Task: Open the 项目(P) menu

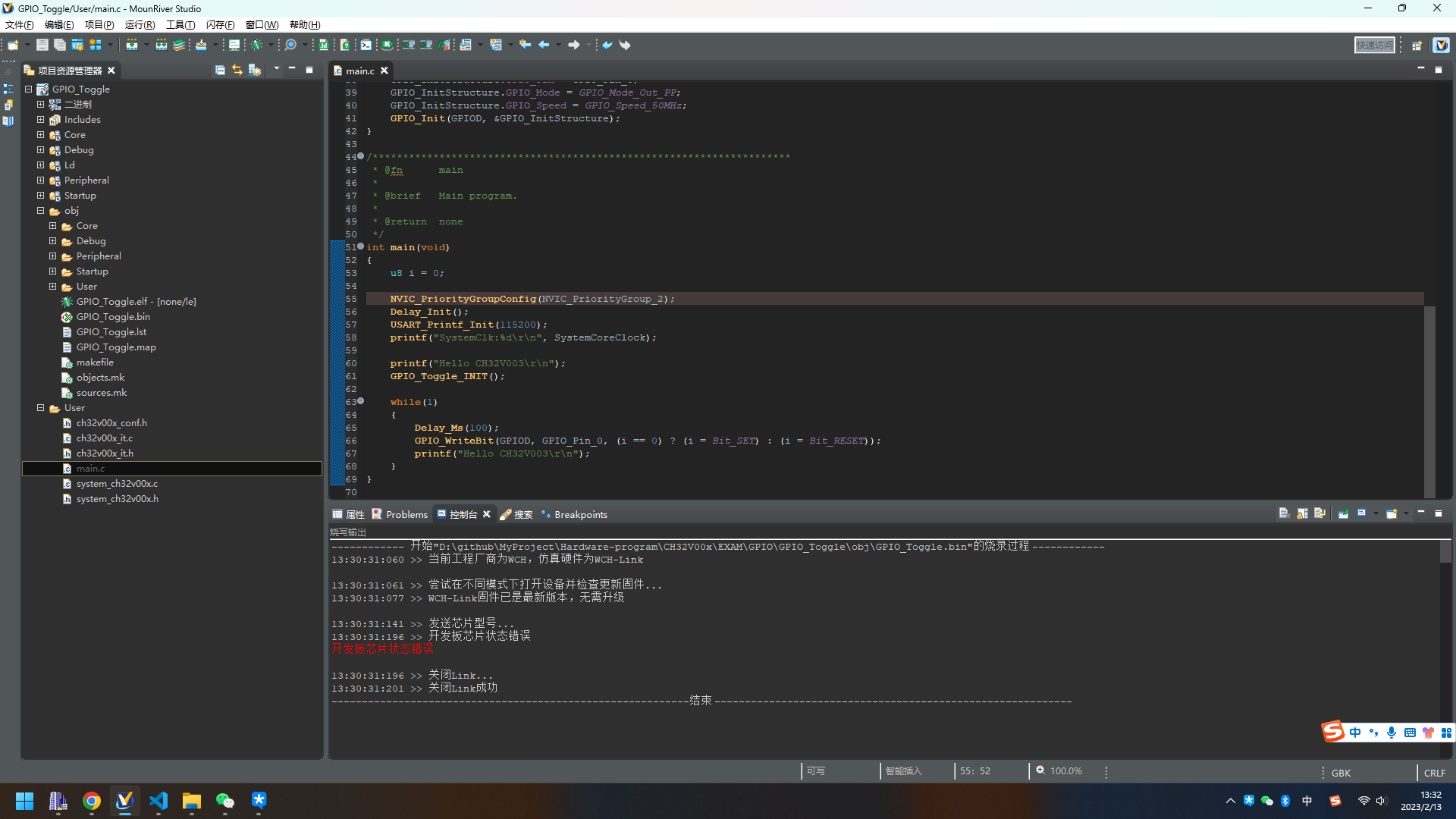Action: point(99,25)
